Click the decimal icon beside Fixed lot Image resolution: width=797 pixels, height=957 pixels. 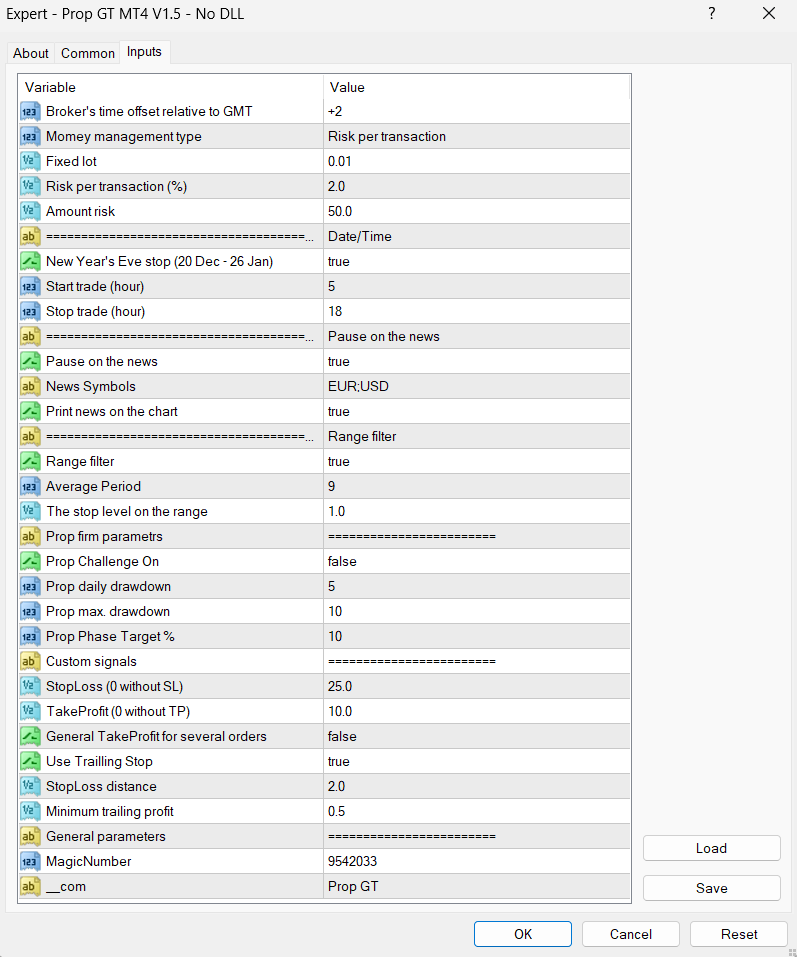pos(30,162)
